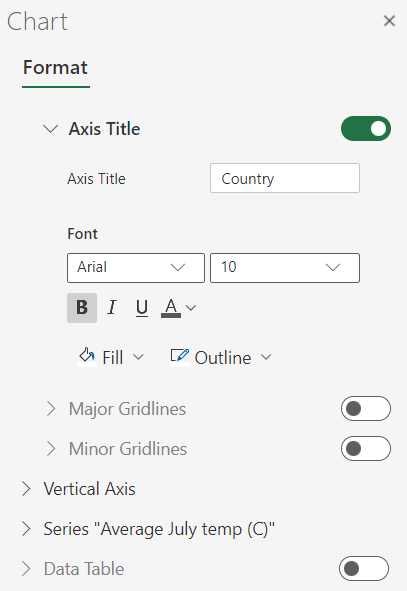The width and height of the screenshot is (407, 591).
Task: Click the Fill paint bucket icon
Action: [87, 356]
